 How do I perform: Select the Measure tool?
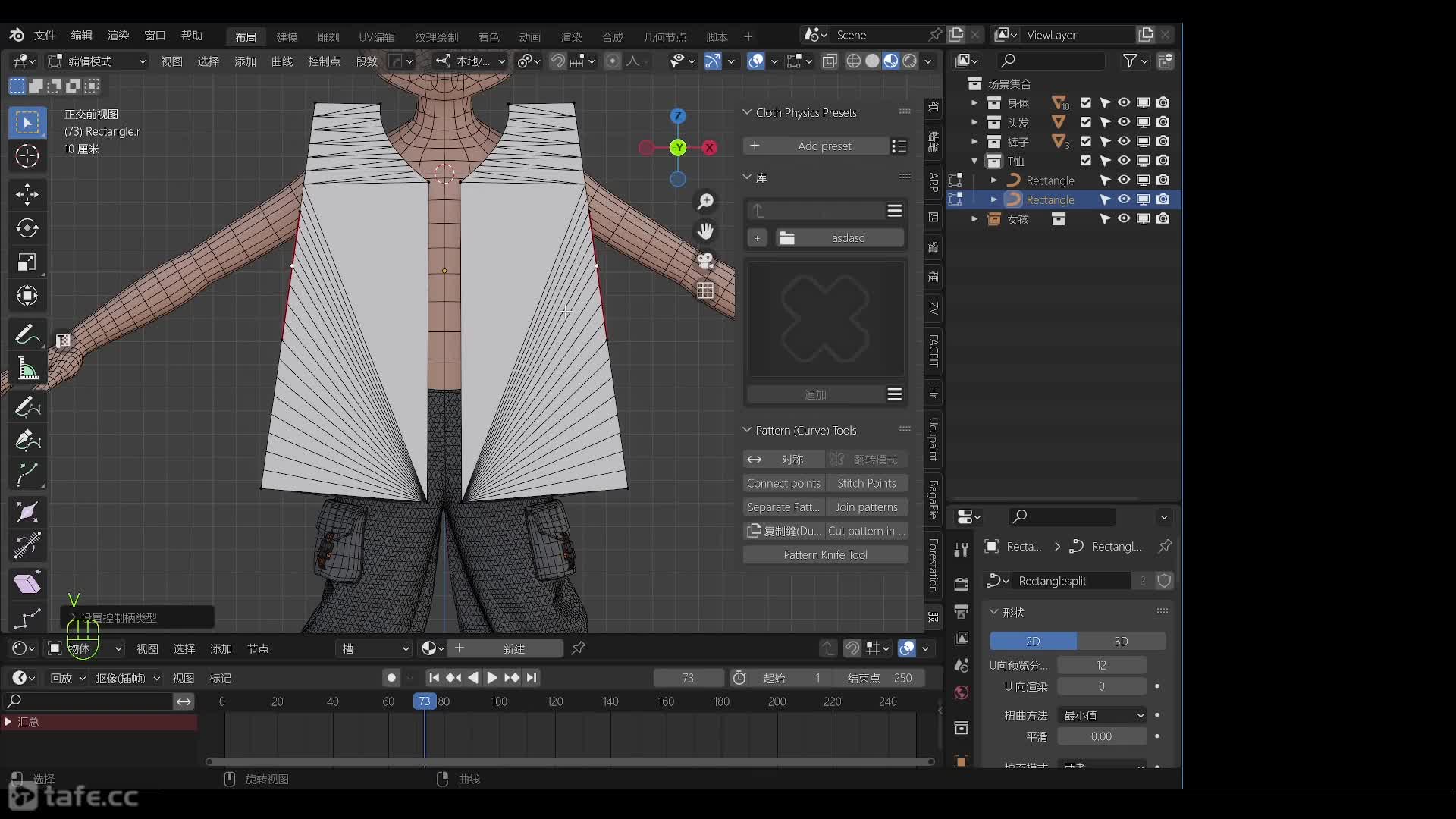pyautogui.click(x=27, y=369)
